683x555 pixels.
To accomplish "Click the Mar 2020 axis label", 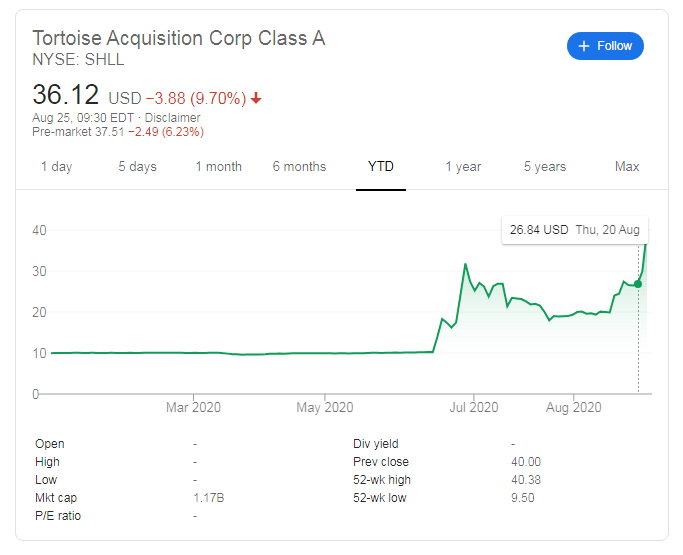I will (x=193, y=408).
